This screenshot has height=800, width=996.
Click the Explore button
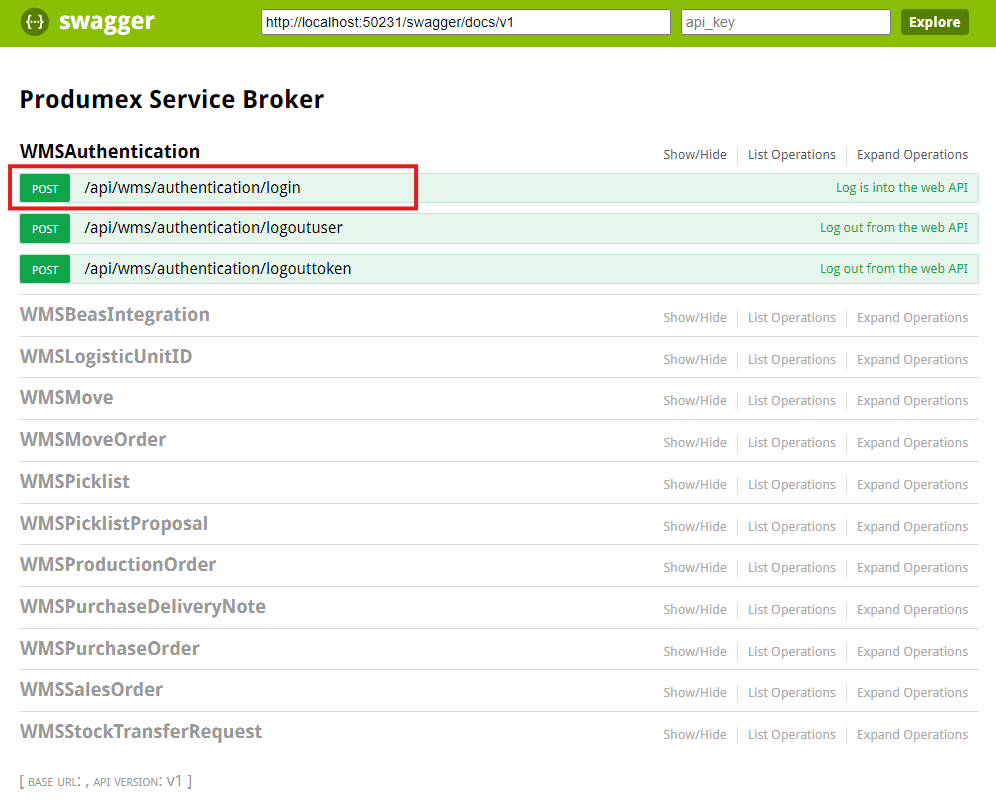tap(934, 22)
